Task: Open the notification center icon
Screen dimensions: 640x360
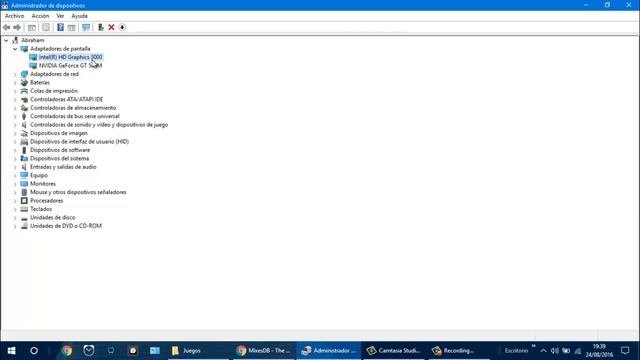Action: (625, 351)
